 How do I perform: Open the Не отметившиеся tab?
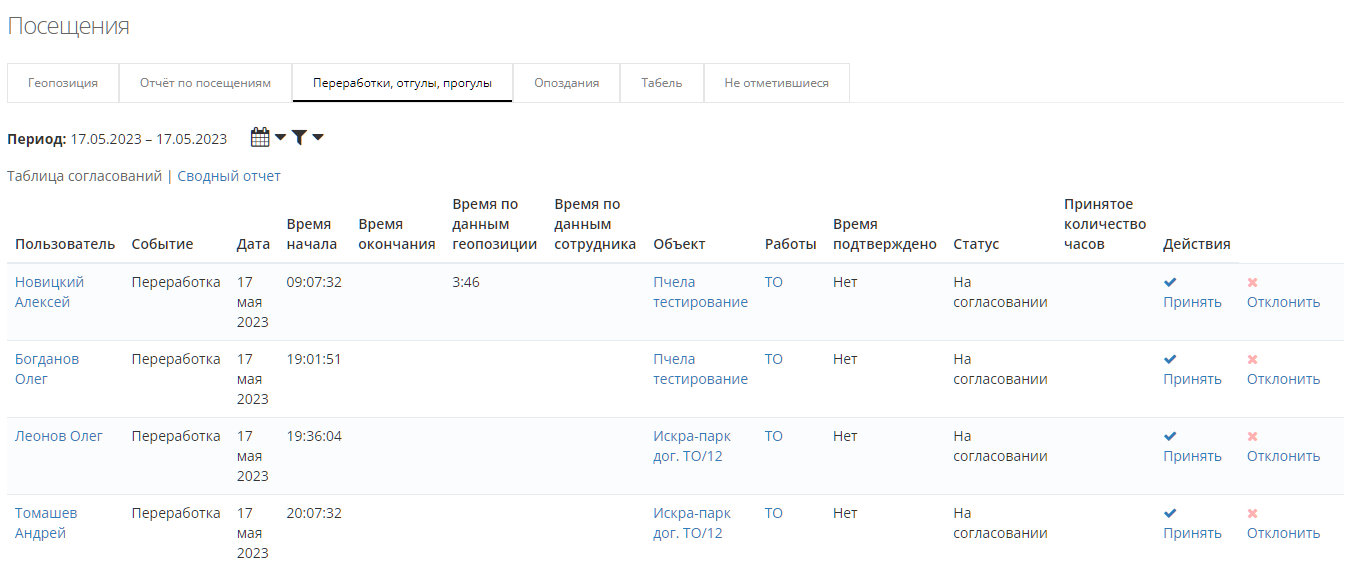[776, 83]
